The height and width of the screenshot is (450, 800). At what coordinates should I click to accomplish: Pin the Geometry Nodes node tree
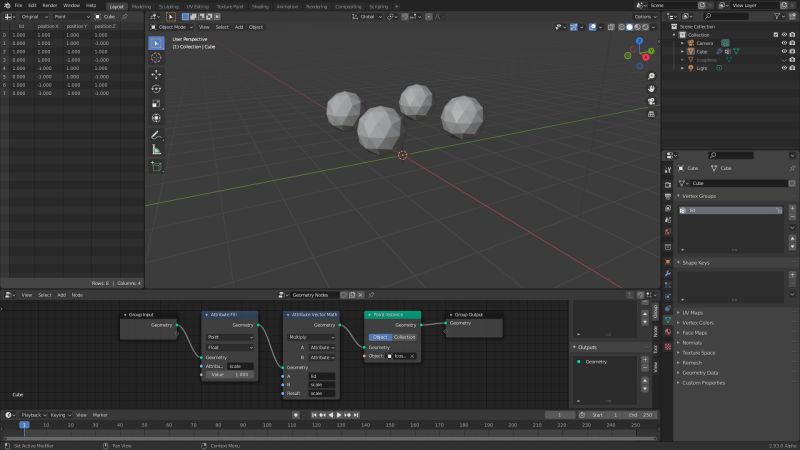pyautogui.click(x=371, y=295)
